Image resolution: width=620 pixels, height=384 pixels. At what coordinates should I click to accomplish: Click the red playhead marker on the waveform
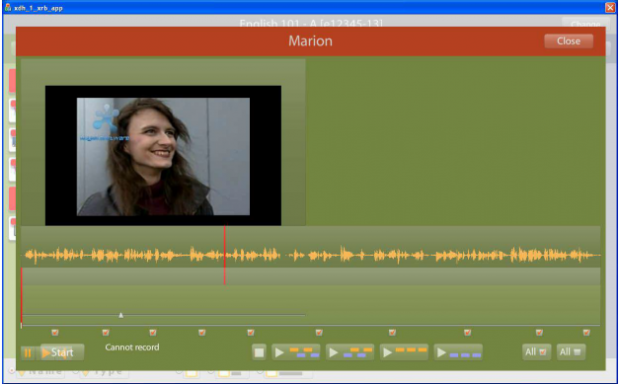click(x=225, y=255)
